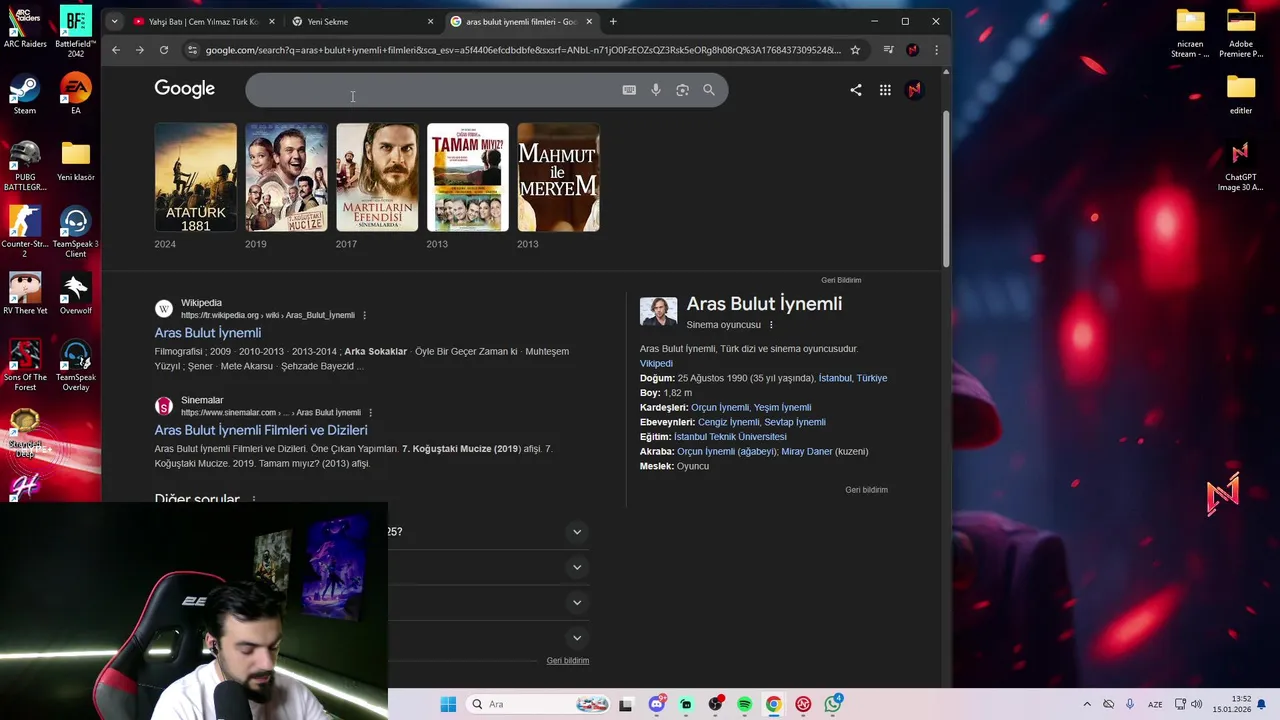Open the Atatürk 1881 movie poster
Image resolution: width=1280 pixels, height=720 pixels.
(196, 177)
